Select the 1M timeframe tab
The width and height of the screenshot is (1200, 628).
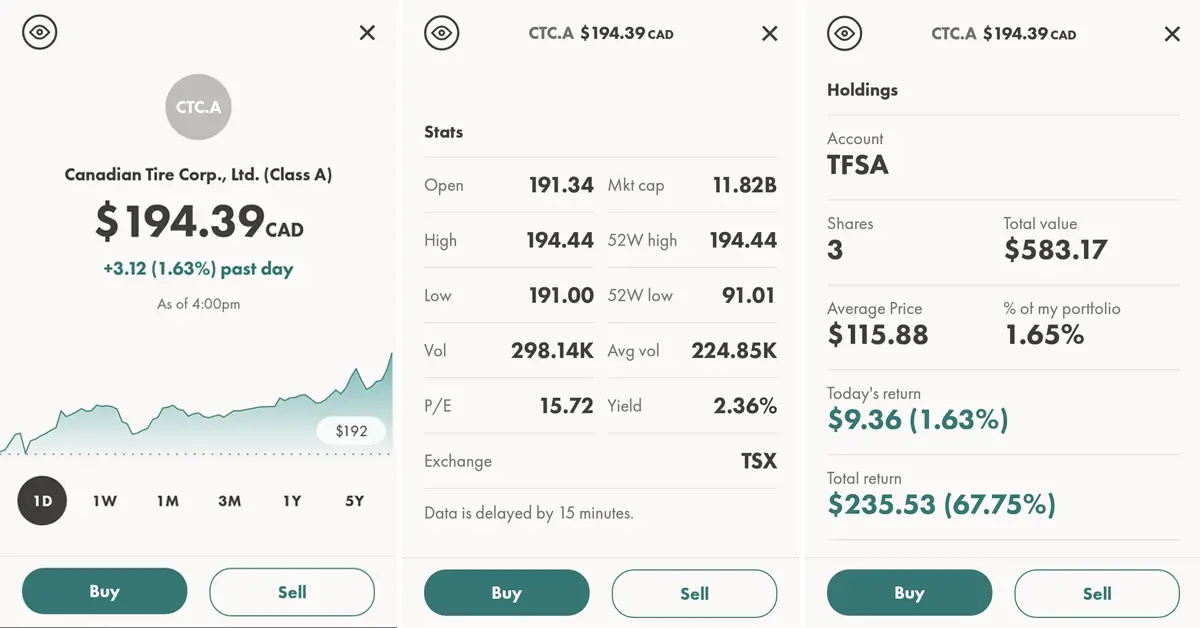tap(167, 501)
